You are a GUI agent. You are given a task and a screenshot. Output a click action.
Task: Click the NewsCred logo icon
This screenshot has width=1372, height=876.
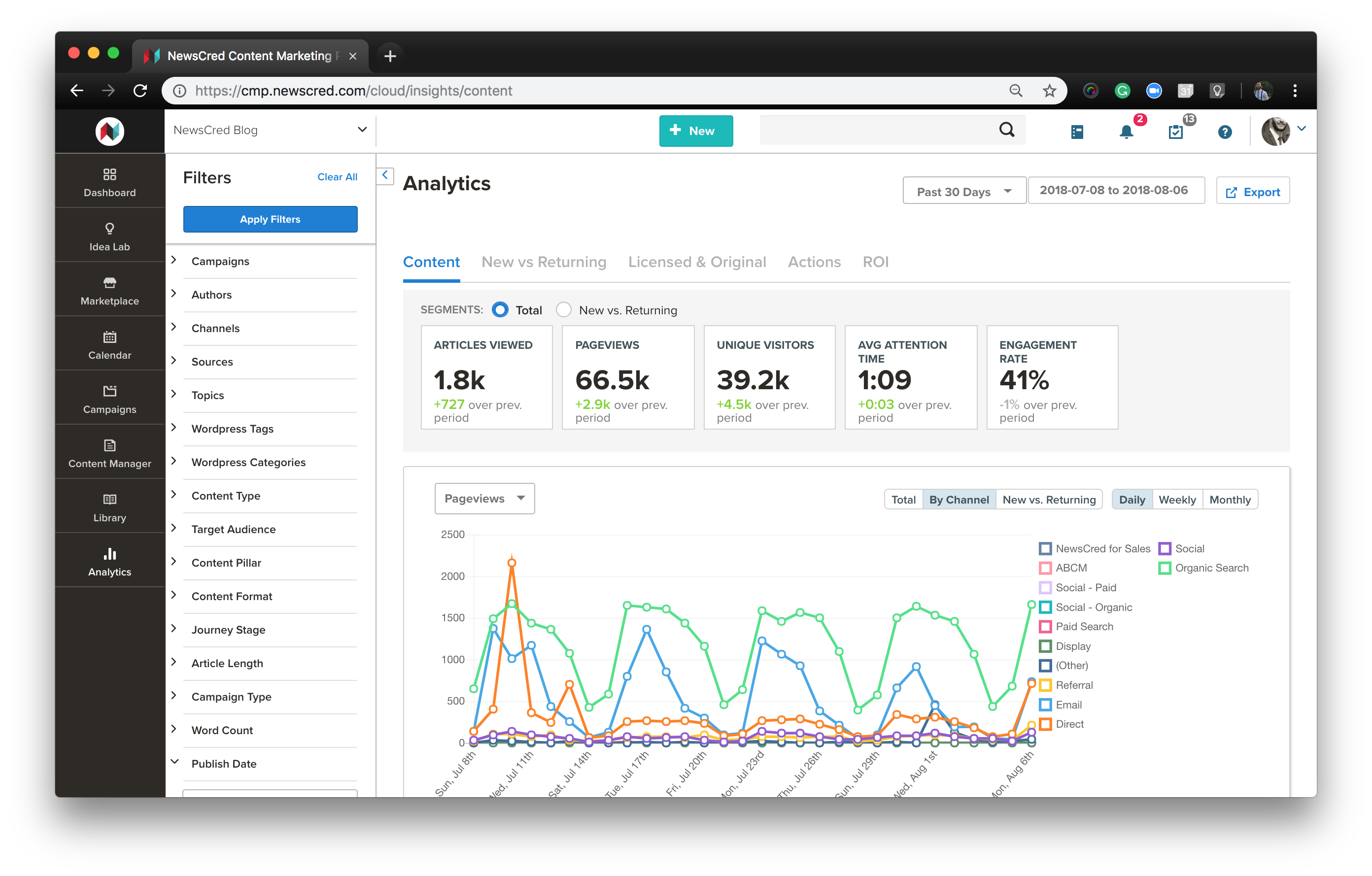pos(109,131)
